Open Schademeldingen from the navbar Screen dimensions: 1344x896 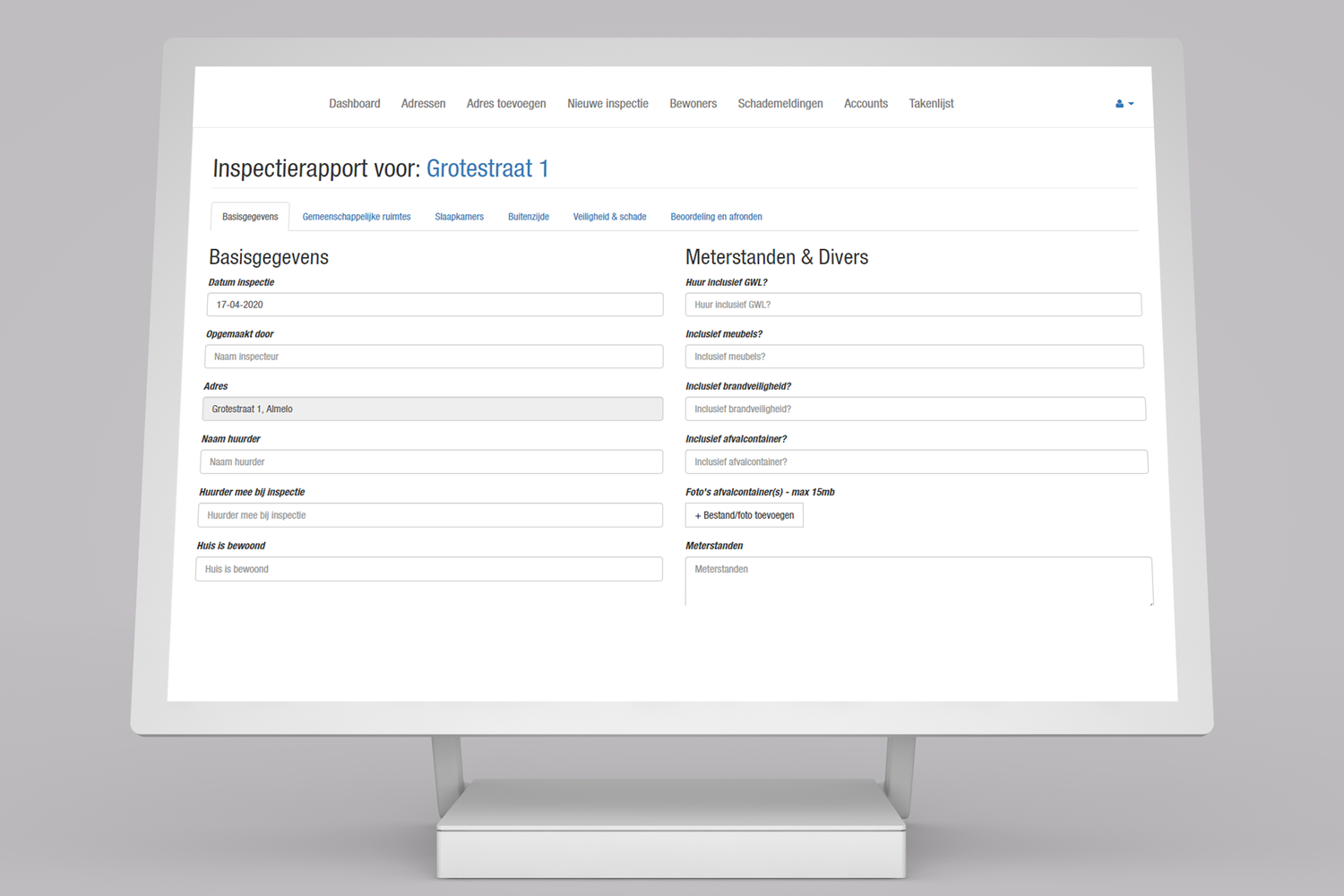click(780, 104)
